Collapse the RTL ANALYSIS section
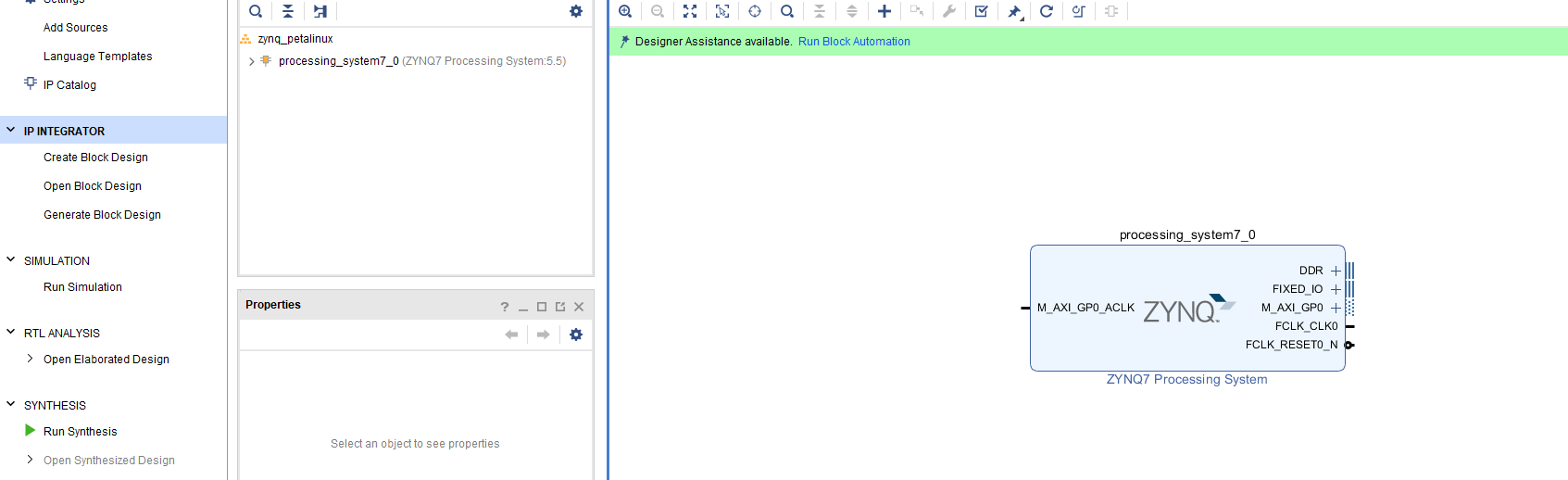This screenshot has width=1568, height=480. coord(11,333)
